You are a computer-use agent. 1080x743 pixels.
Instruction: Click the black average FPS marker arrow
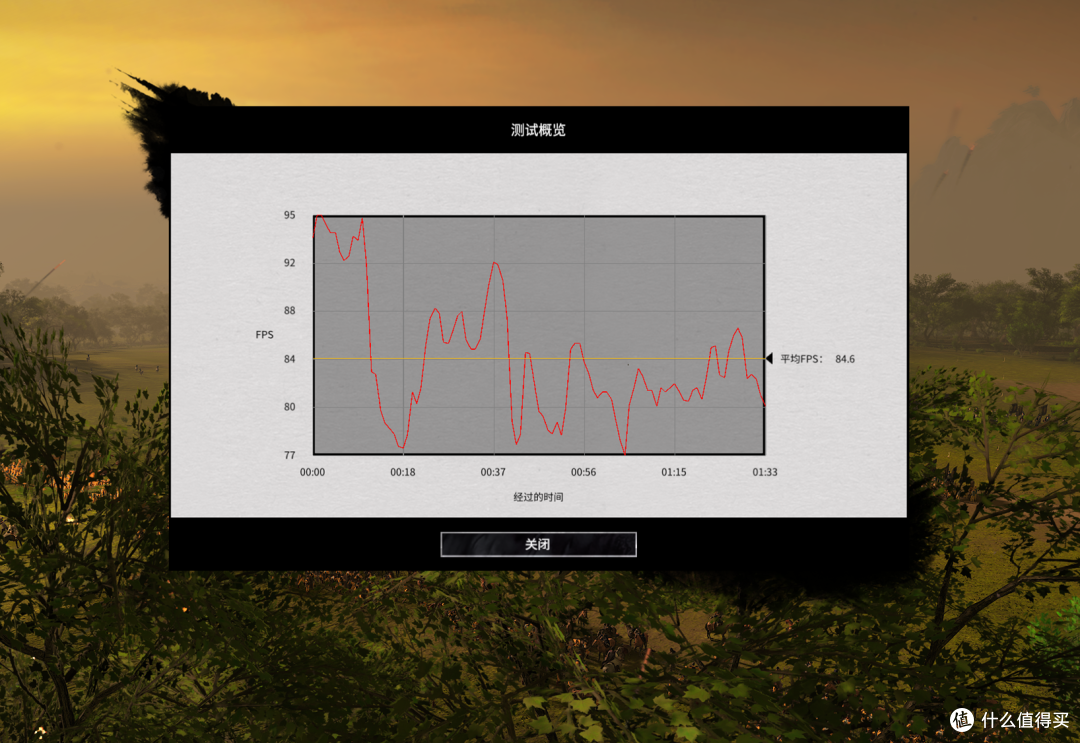769,358
